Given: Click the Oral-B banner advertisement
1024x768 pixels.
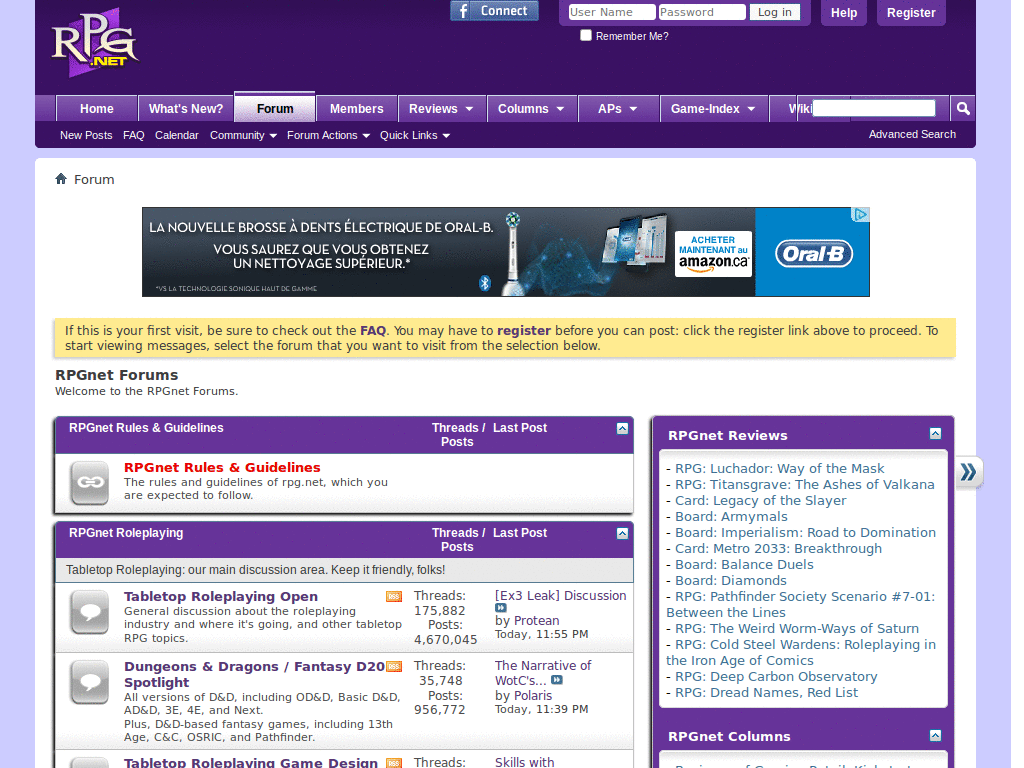Looking at the screenshot, I should pos(505,252).
